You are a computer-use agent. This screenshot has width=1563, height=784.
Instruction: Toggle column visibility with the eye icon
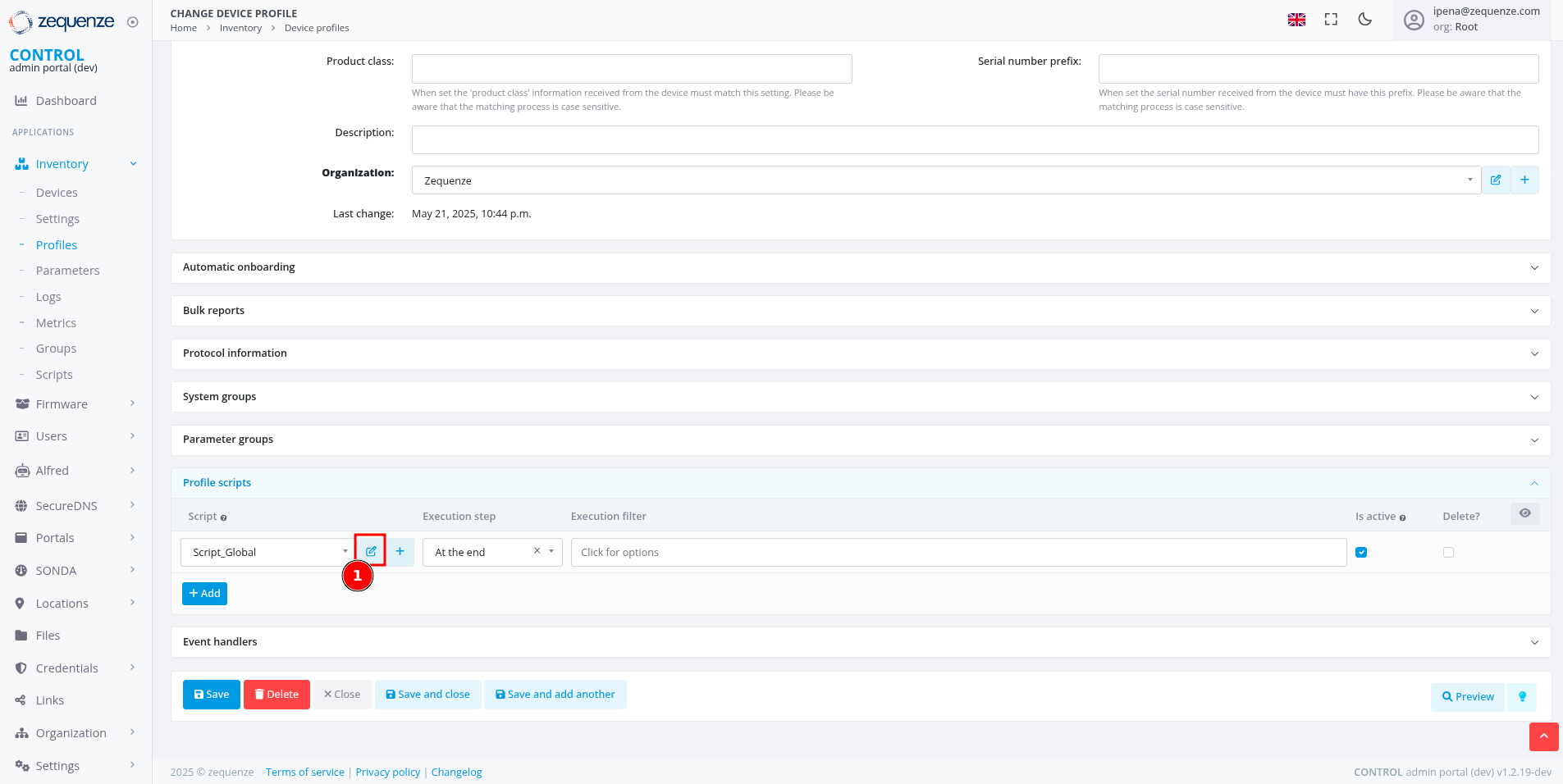[1524, 513]
